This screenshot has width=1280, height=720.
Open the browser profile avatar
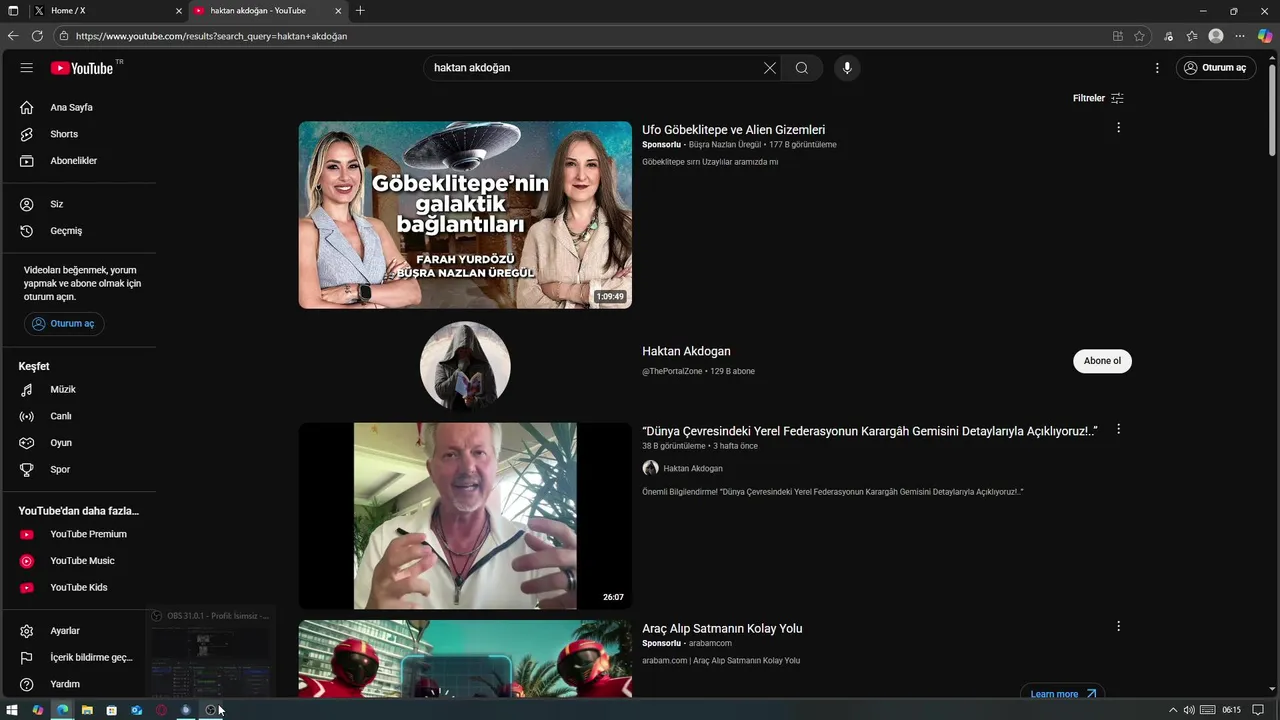tap(1216, 36)
